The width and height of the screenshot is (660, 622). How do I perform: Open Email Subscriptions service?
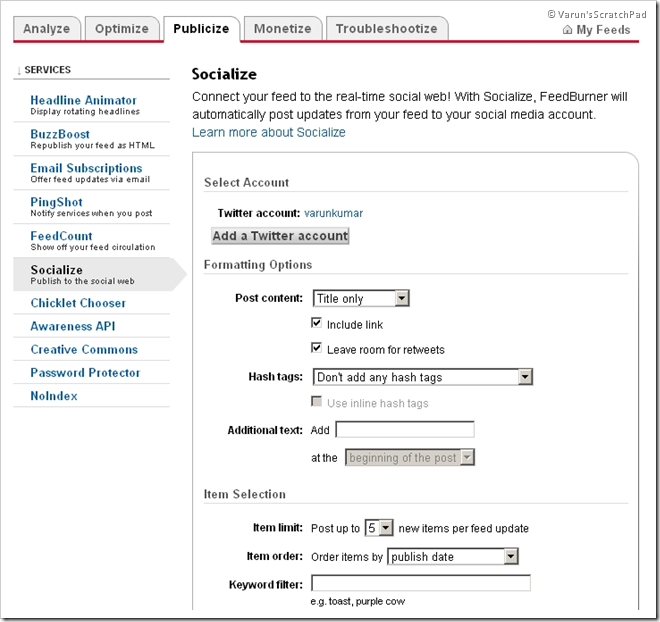(86, 168)
